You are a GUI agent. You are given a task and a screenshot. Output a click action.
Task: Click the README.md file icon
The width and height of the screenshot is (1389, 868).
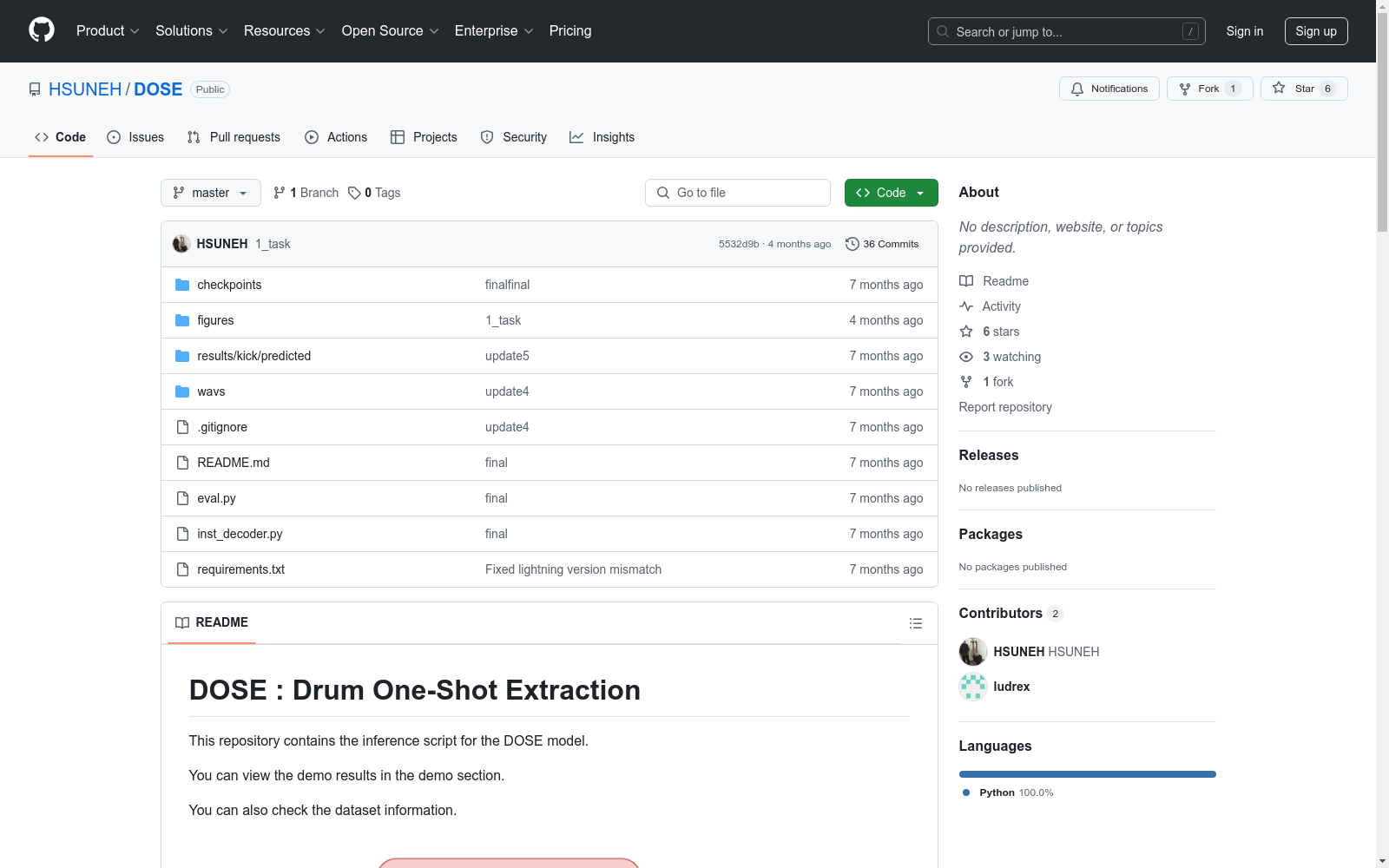(182, 463)
